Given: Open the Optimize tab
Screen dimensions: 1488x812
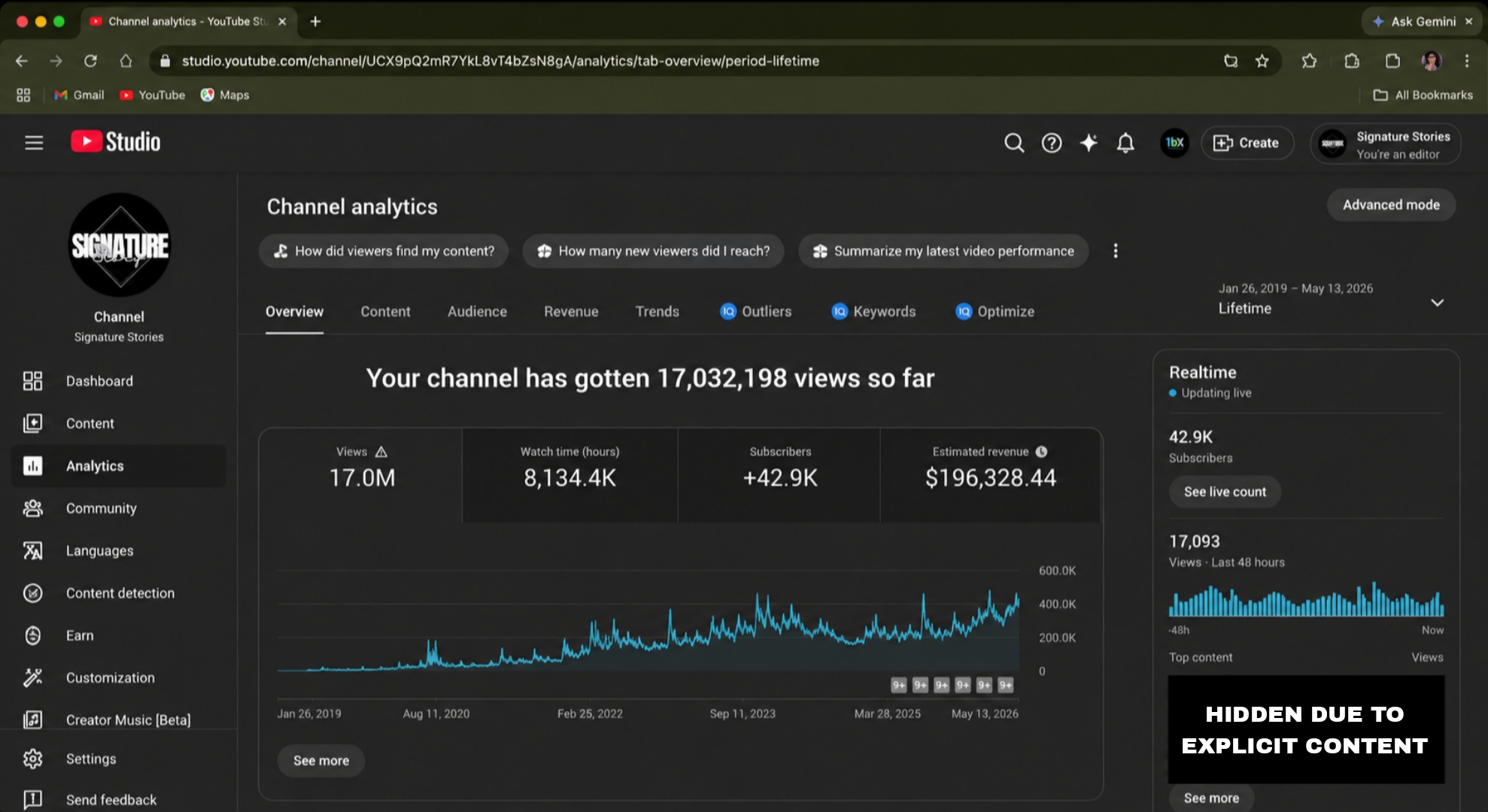Looking at the screenshot, I should point(995,312).
